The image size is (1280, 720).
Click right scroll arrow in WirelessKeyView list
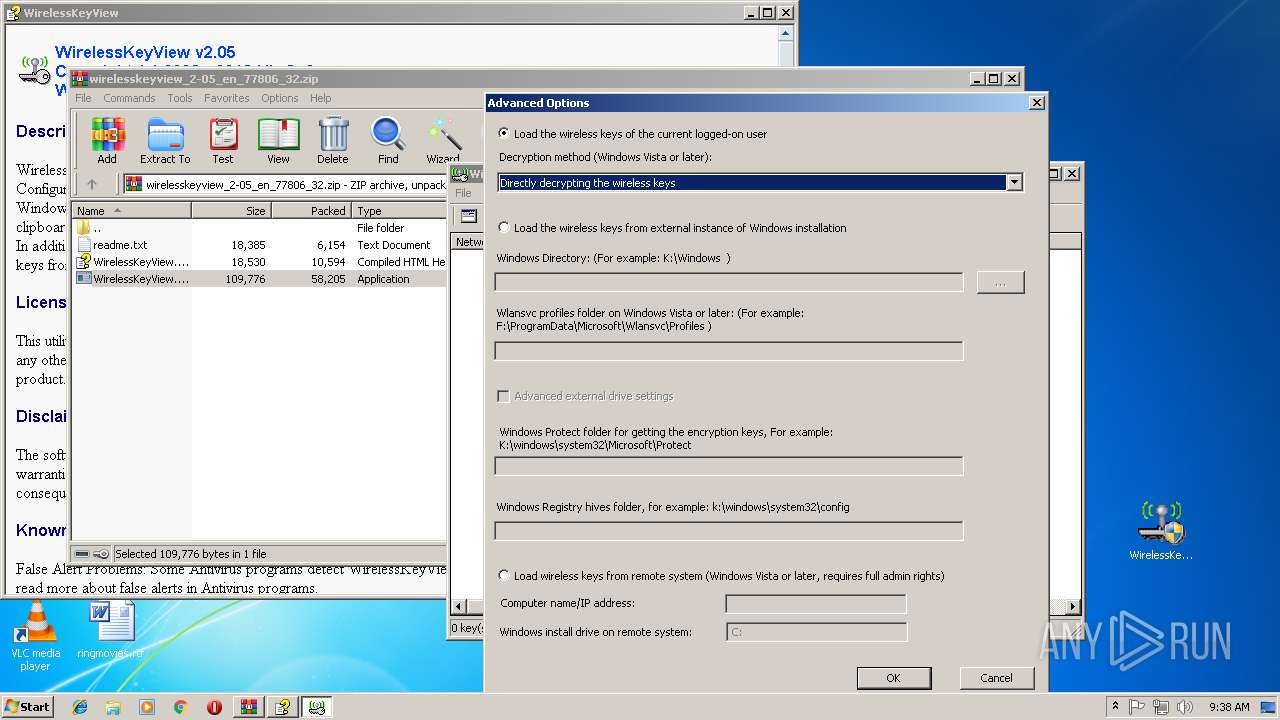1073,606
